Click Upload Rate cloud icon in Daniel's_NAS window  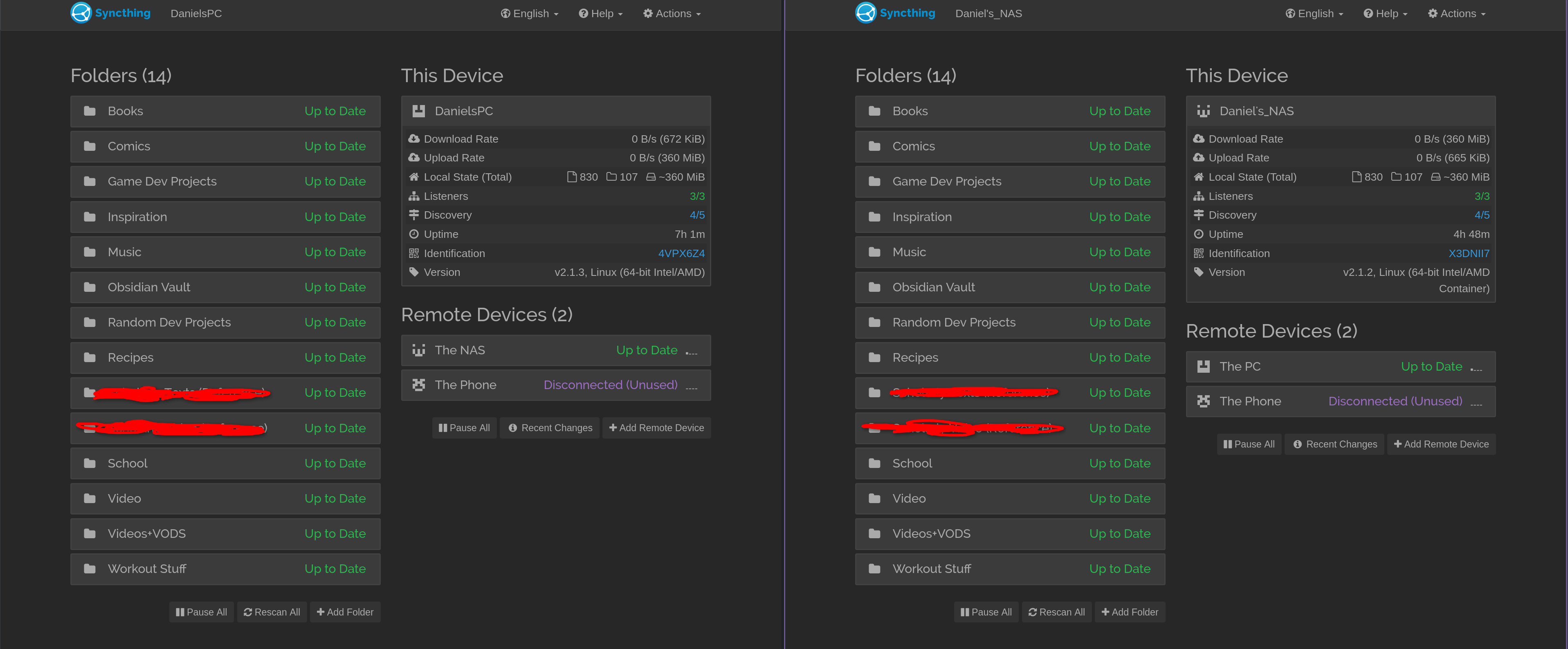pos(1199,157)
